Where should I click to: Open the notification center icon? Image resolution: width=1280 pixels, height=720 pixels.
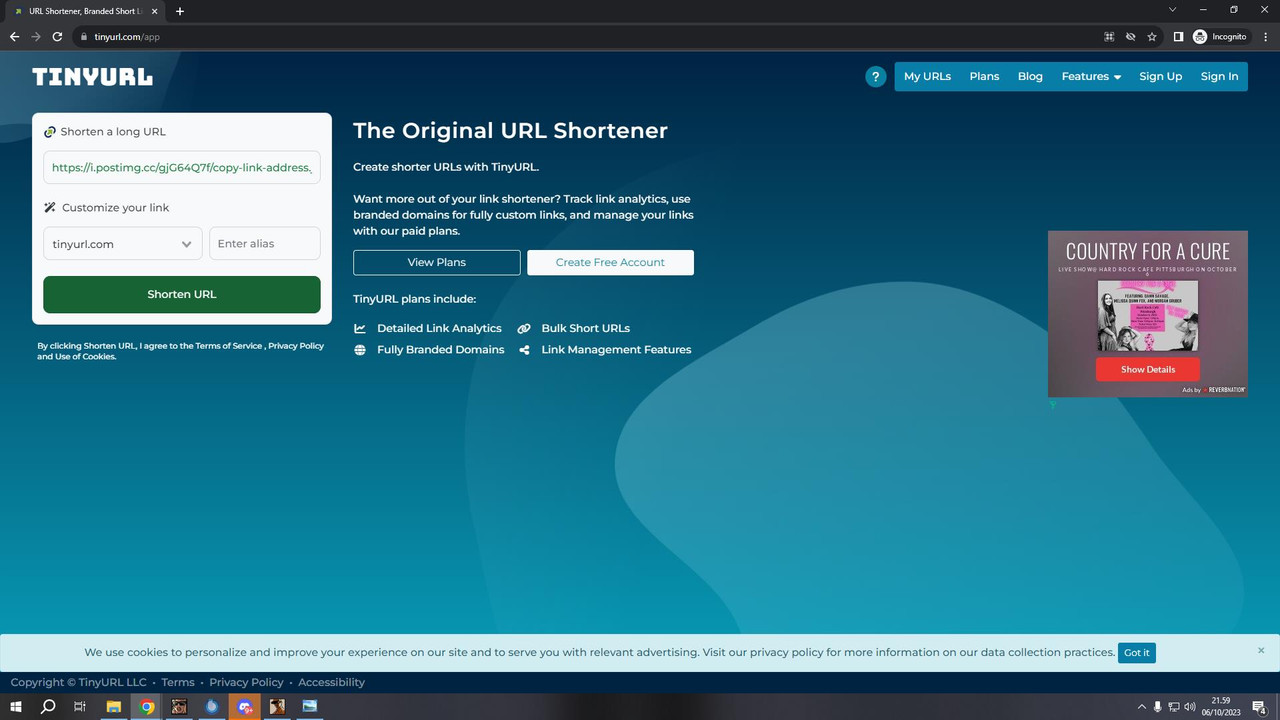[1260, 707]
